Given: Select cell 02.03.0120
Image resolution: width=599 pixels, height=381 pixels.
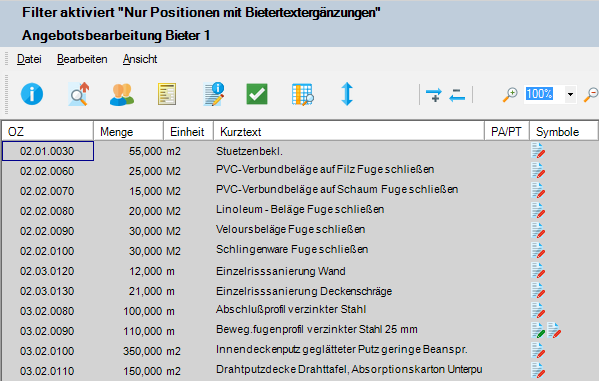Looking at the screenshot, I should click(47, 271).
